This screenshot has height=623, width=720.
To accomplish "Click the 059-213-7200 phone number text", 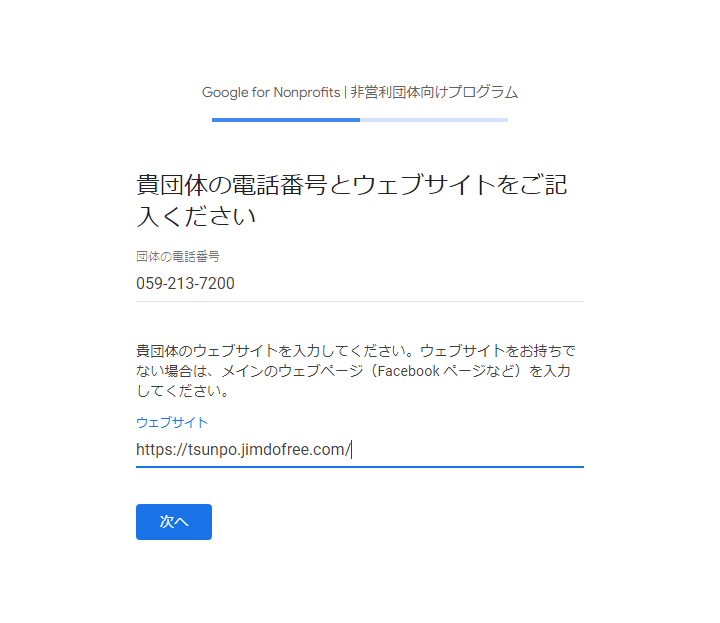I will click(x=185, y=284).
